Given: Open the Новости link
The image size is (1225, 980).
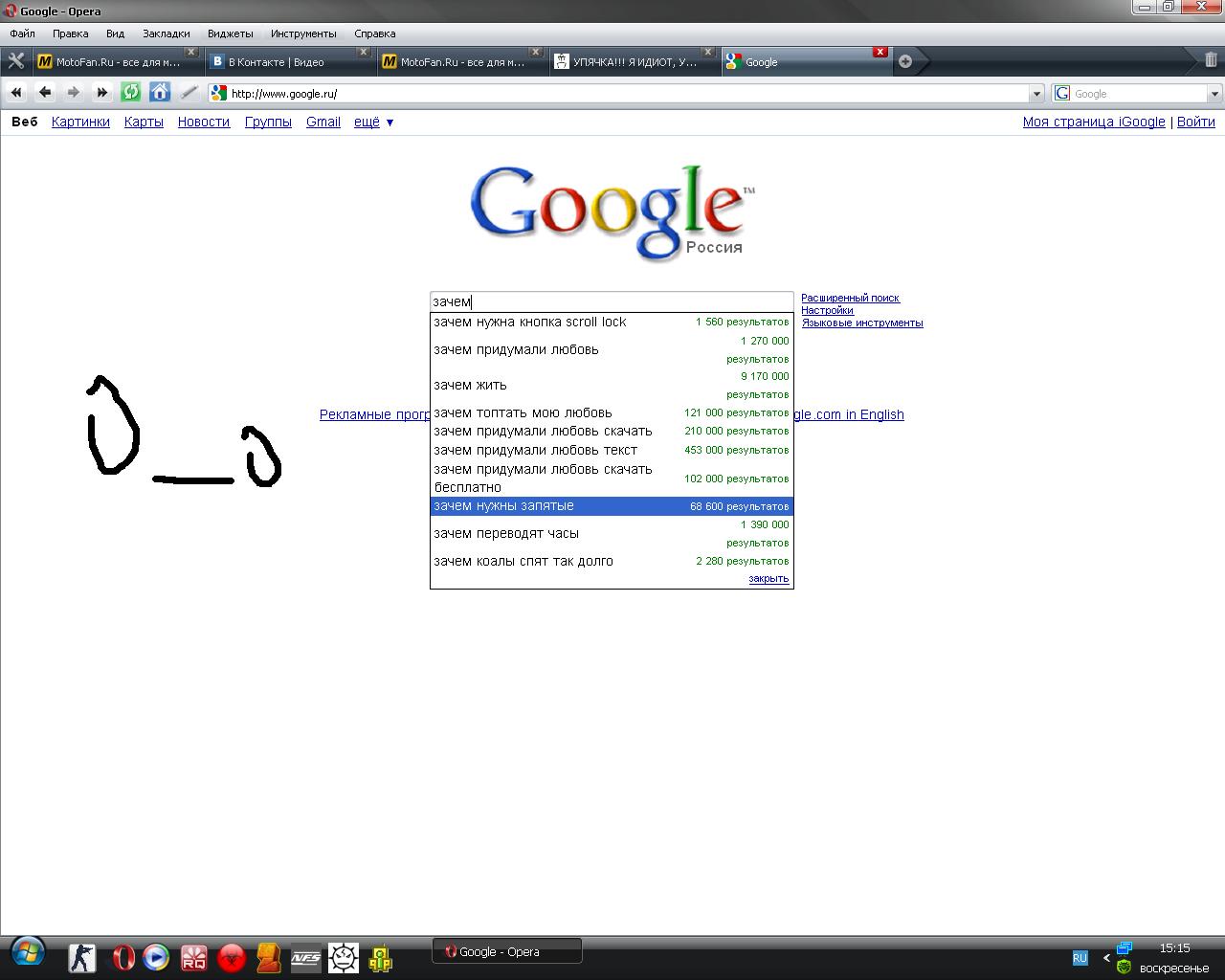Looking at the screenshot, I should coord(204,122).
